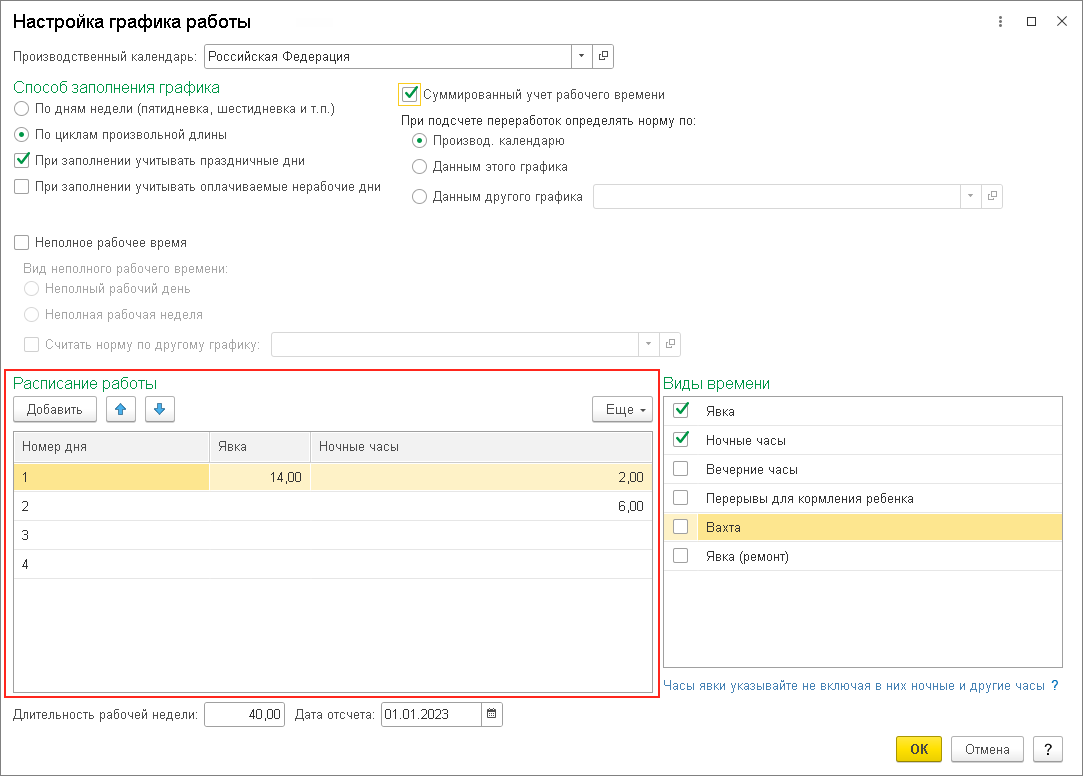Toggle summarized working time accounting checkbox
The width and height of the screenshot is (1083, 776).
(x=409, y=94)
